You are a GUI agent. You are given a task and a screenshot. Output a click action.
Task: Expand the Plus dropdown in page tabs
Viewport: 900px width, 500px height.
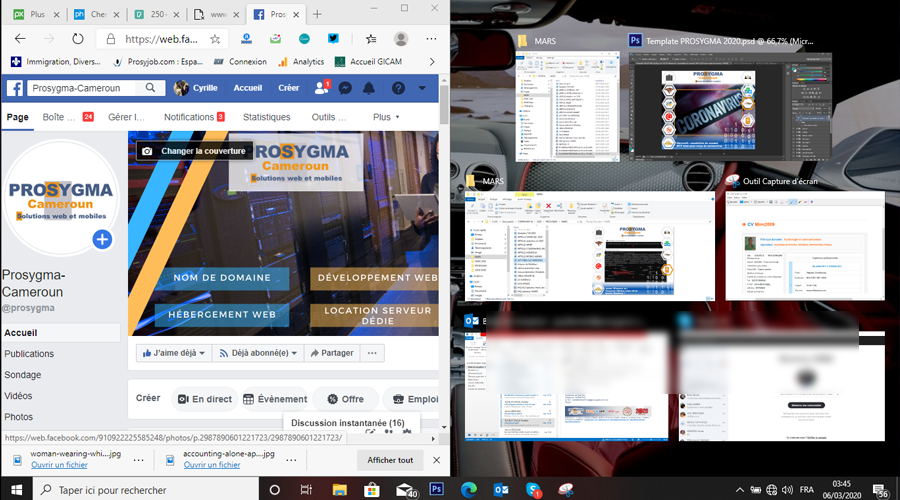point(386,117)
